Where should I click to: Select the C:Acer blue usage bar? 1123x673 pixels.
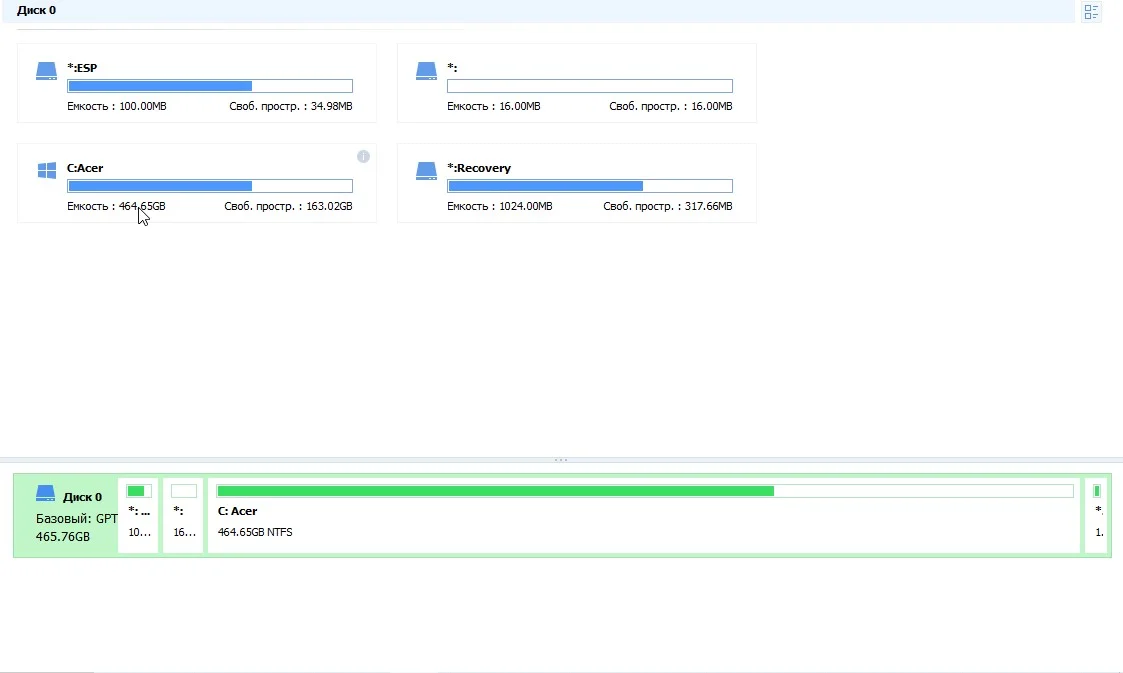[x=209, y=186]
